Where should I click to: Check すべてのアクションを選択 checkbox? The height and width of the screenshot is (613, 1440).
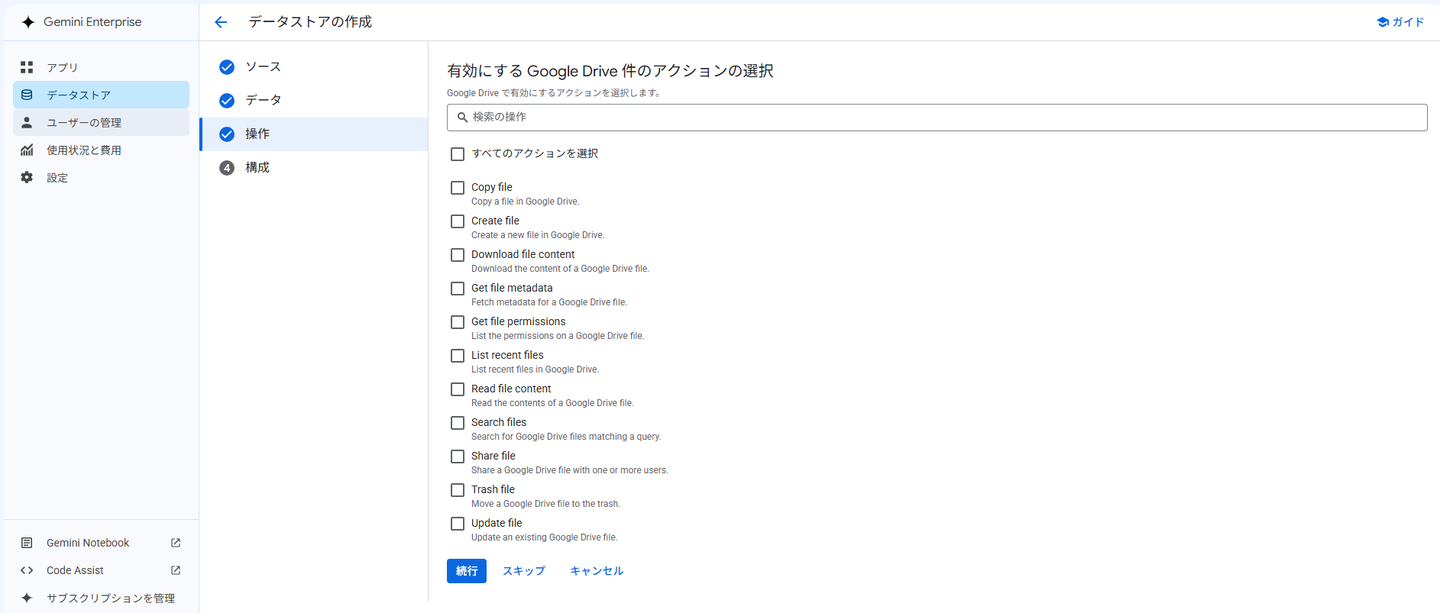click(458, 154)
